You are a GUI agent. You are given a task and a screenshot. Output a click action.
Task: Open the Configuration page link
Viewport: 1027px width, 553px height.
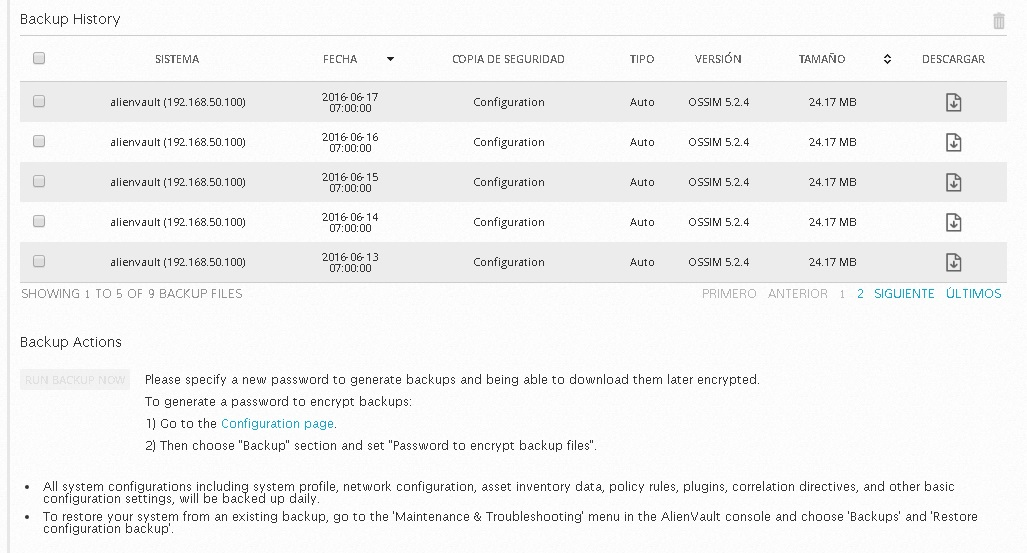pos(277,423)
